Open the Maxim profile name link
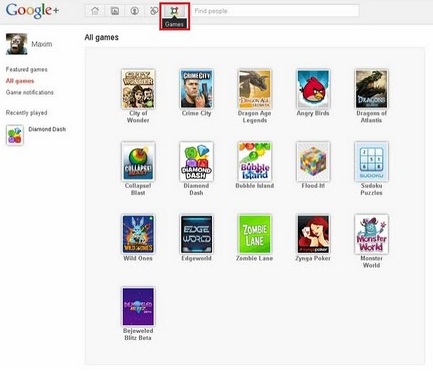This screenshot has width=433, height=371. pyautogui.click(x=42, y=44)
